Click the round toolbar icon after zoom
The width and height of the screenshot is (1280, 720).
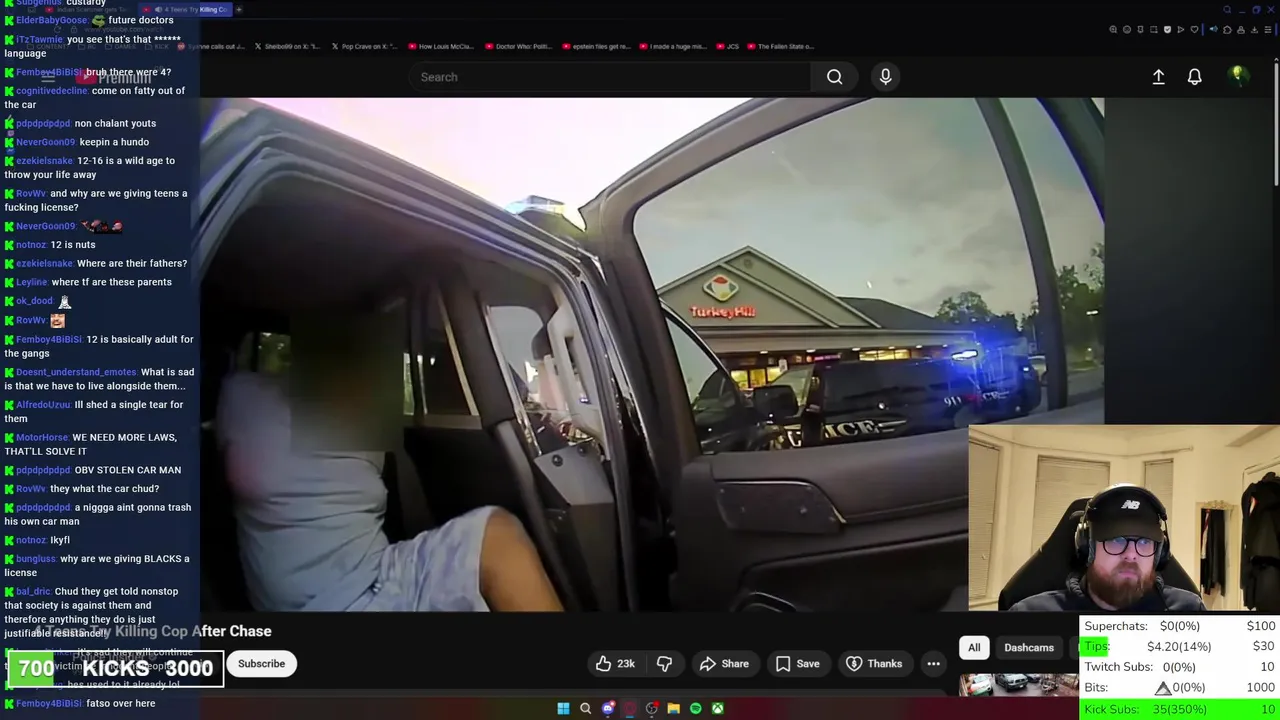tap(1127, 30)
